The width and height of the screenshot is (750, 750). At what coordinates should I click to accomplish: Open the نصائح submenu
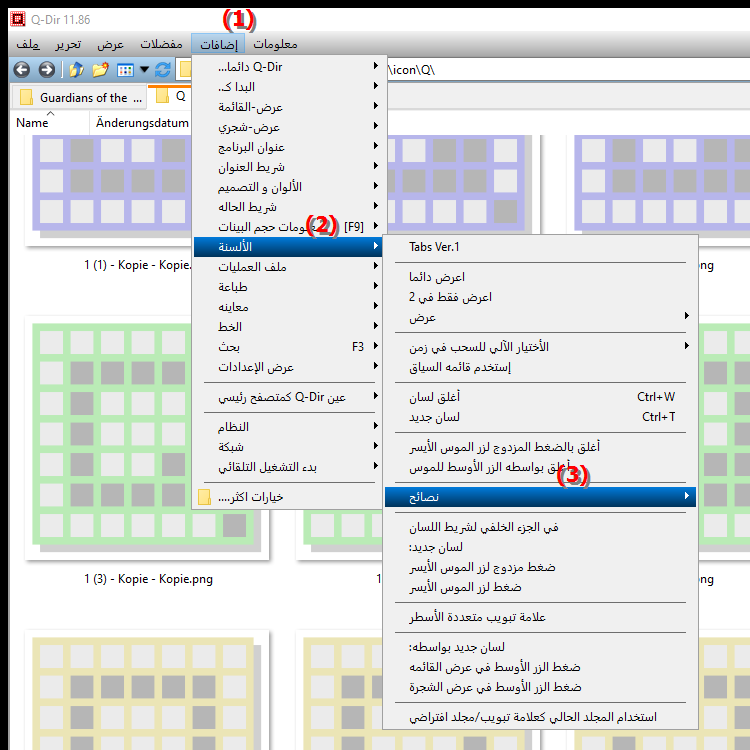pos(540,497)
